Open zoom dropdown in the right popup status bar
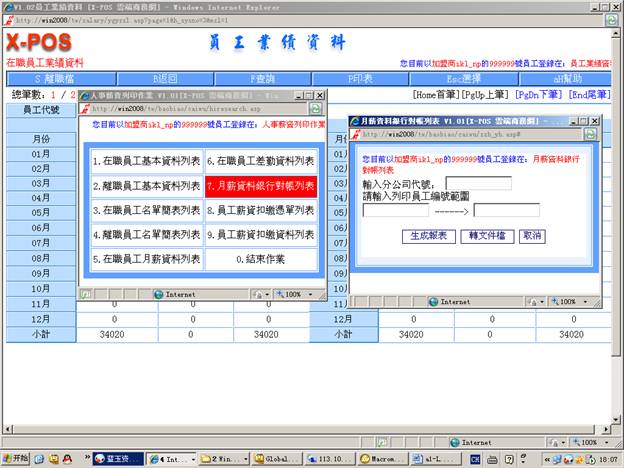 (573, 301)
